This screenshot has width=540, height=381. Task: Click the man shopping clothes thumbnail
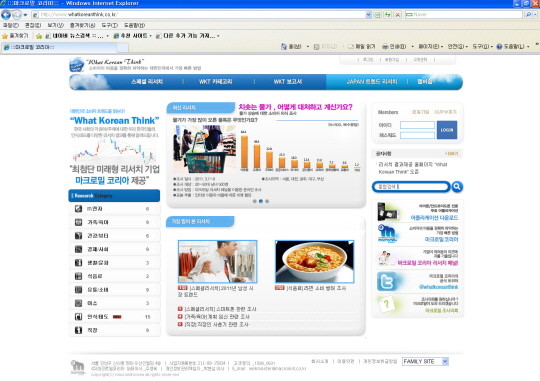point(218,262)
